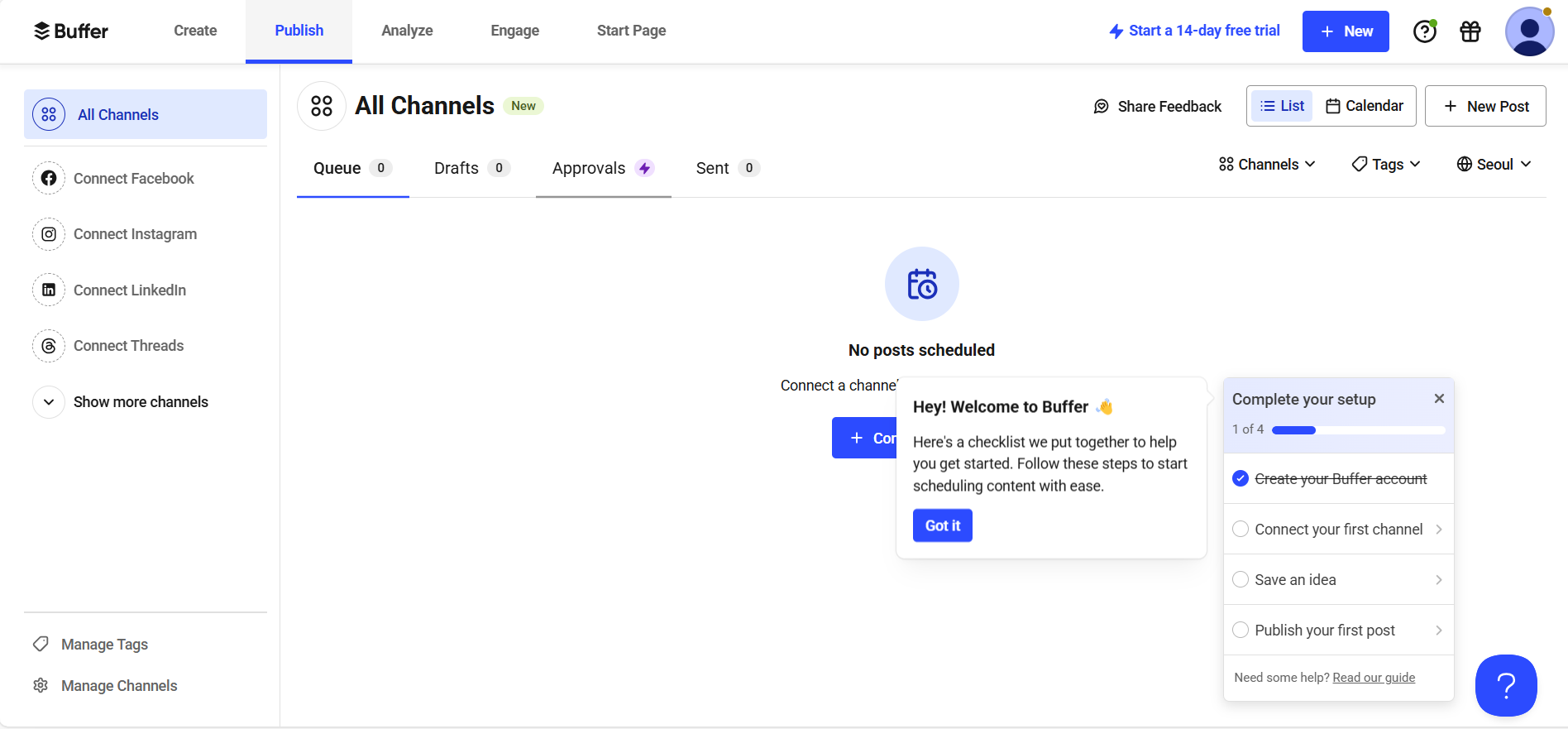Open Start Page in navigation

[x=631, y=31]
